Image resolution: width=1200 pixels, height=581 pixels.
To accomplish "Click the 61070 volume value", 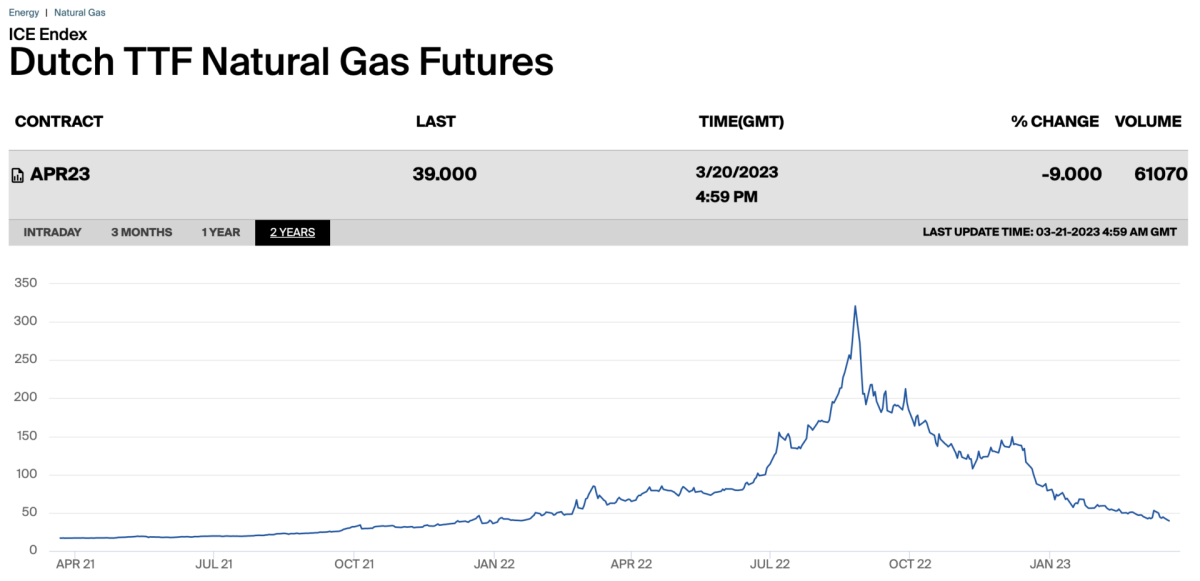I will (1158, 174).
